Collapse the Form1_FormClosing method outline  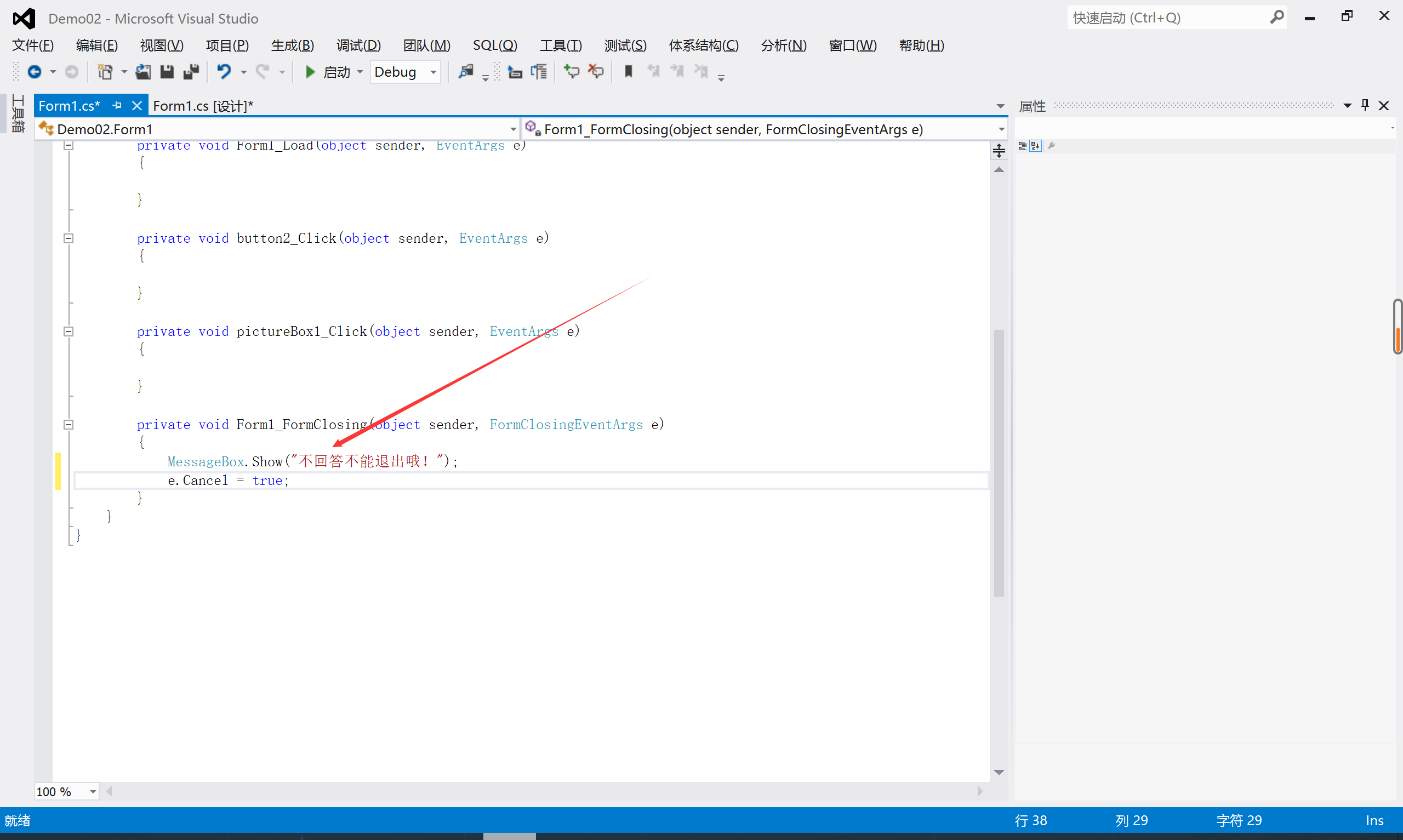69,425
